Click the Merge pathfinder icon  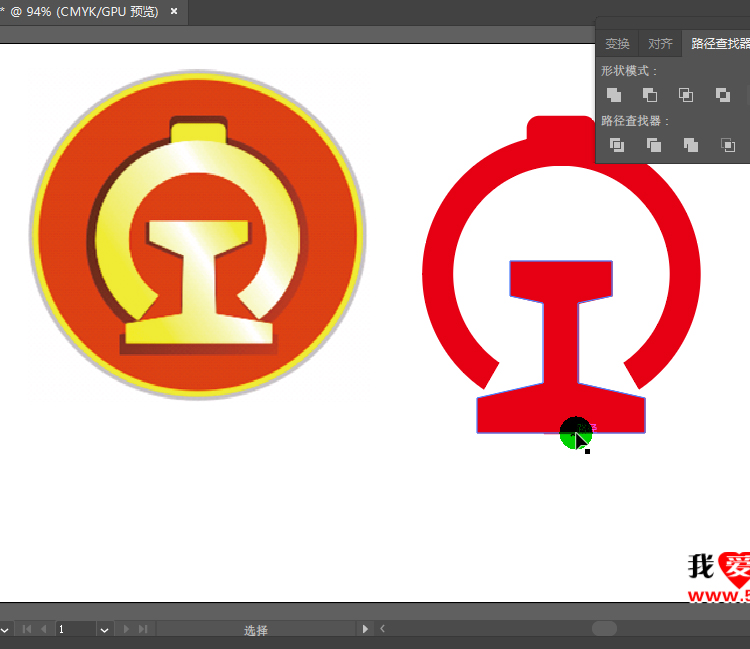(691, 145)
